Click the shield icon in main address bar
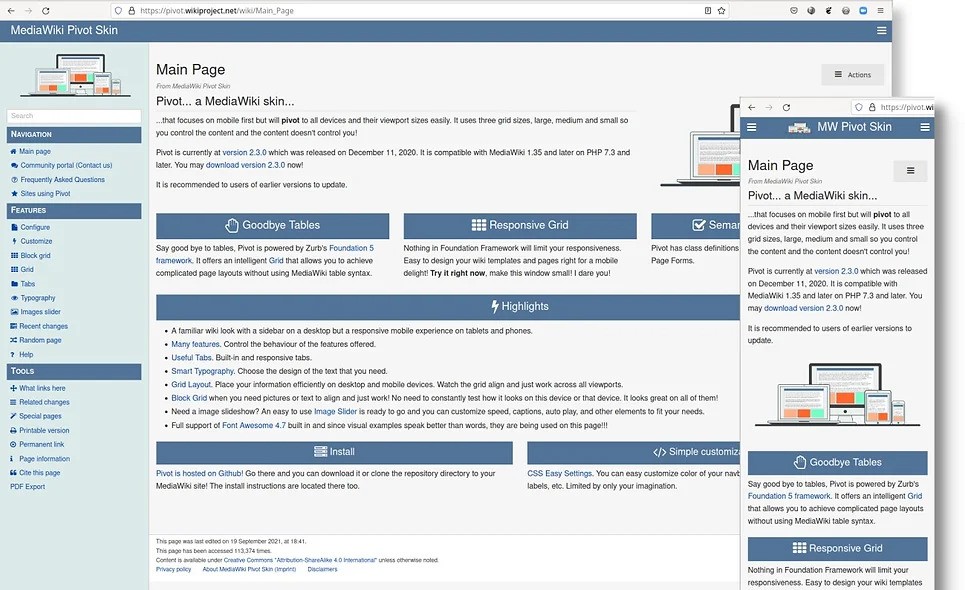The width and height of the screenshot is (965, 590). point(118,10)
